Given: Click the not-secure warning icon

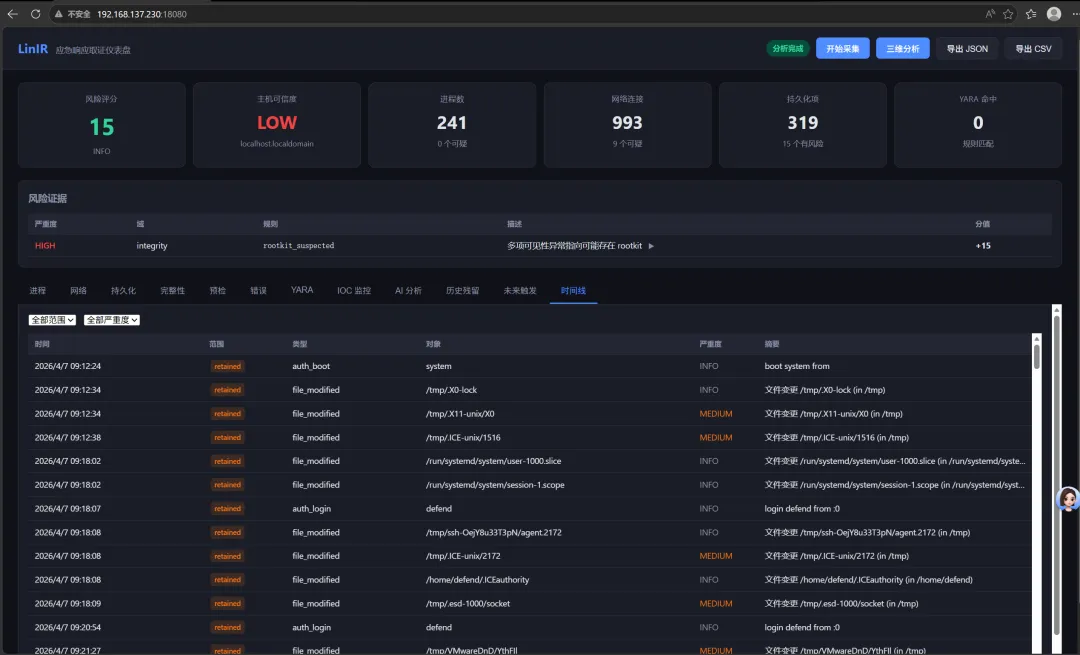Looking at the screenshot, I should coord(59,14).
